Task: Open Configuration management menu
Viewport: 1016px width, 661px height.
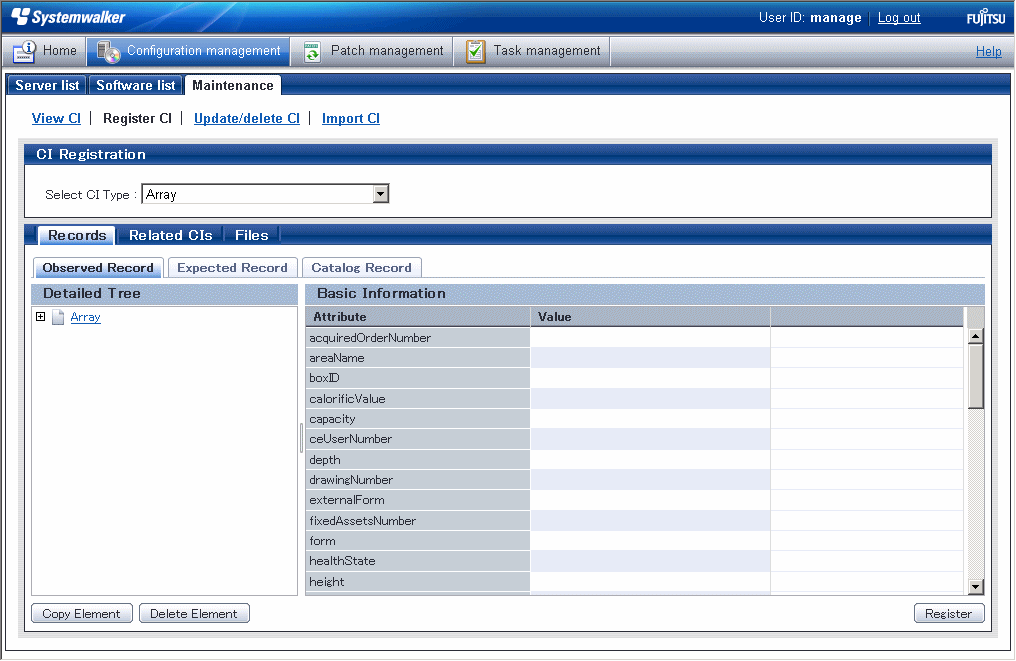Action: [x=188, y=51]
